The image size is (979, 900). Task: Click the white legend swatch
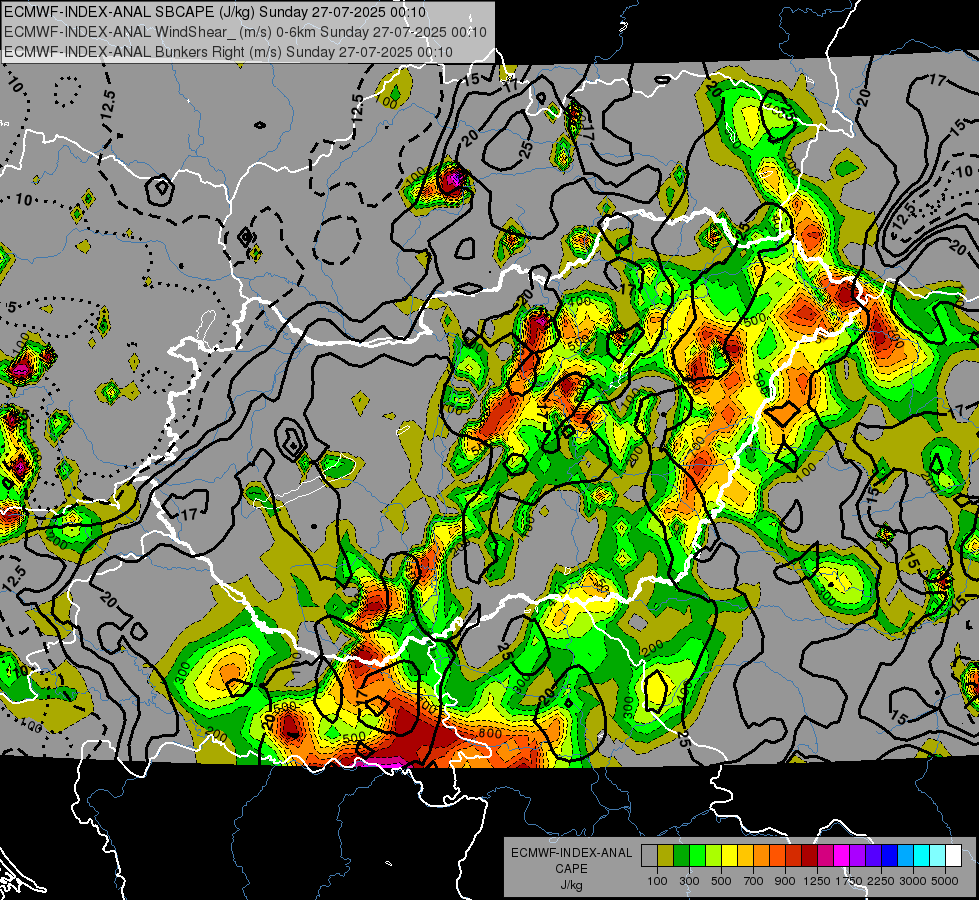click(953, 856)
